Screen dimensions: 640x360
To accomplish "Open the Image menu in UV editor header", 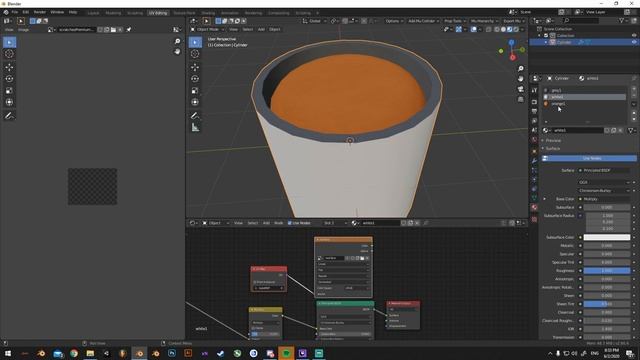I will pyautogui.click(x=23, y=29).
